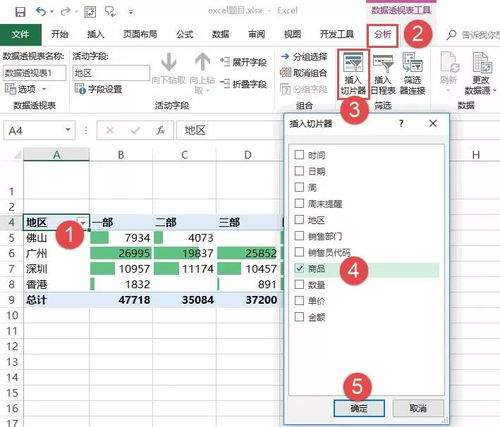Switch to the 公式 ribbon tab
This screenshot has height=427, width=500.
coord(185,34)
